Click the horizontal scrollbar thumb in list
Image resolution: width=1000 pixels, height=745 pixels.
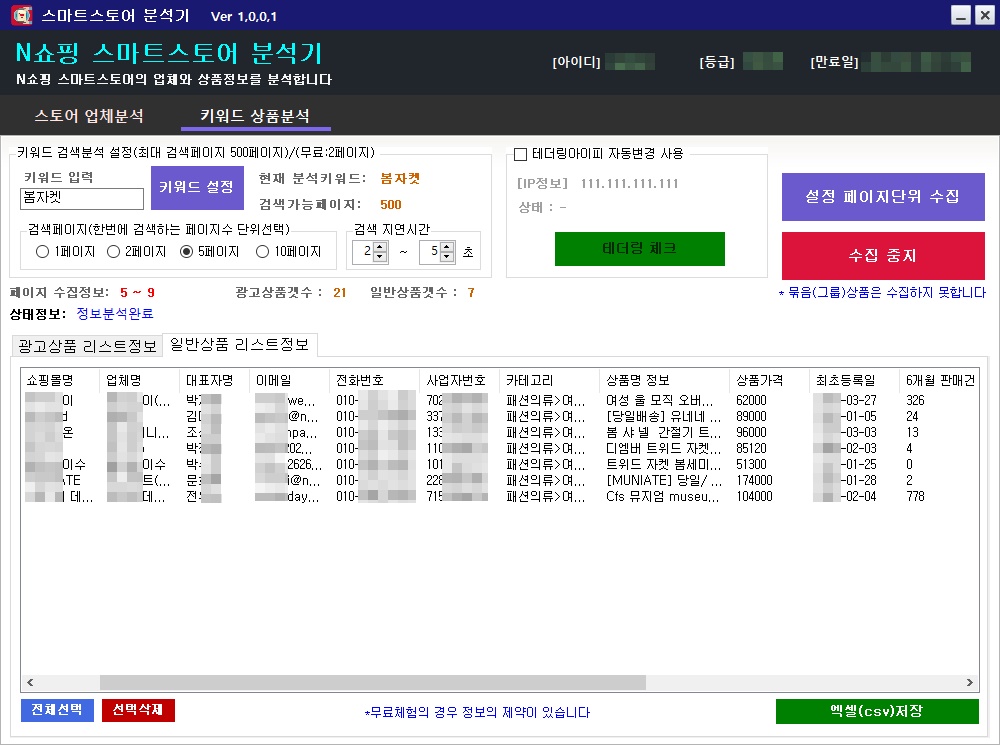pos(373,682)
